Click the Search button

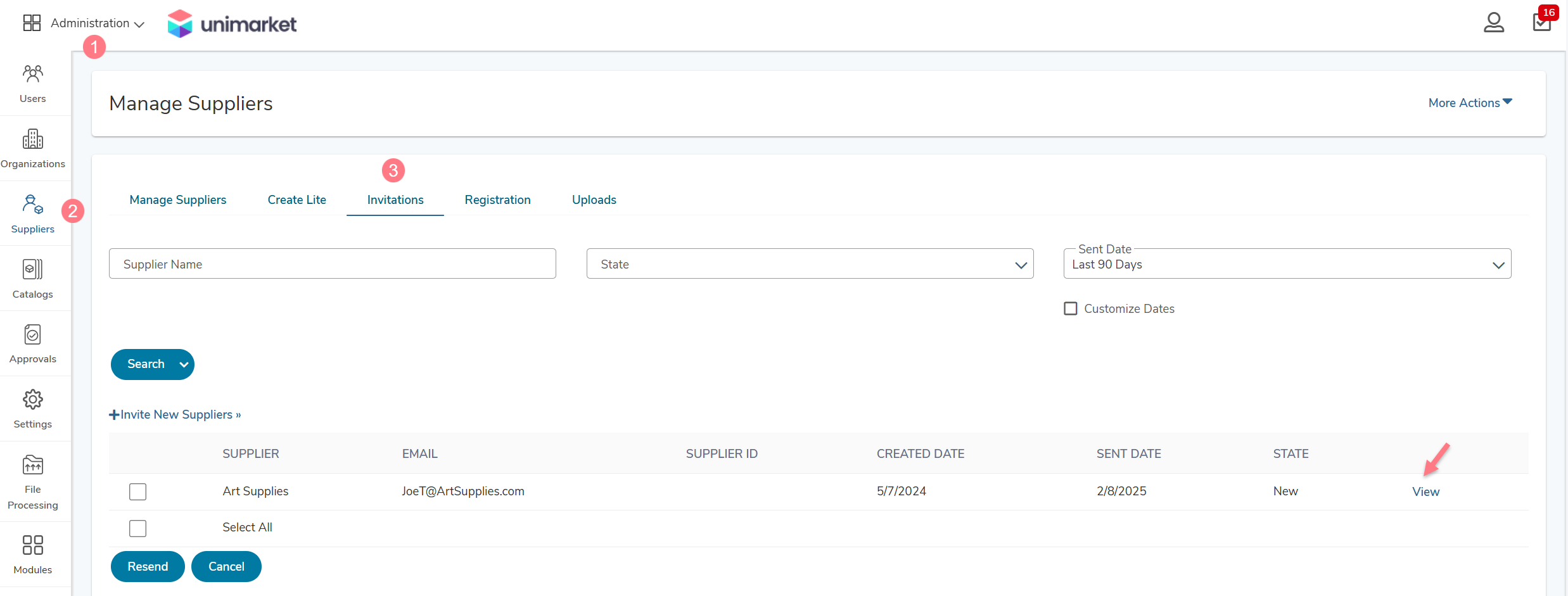click(x=146, y=364)
